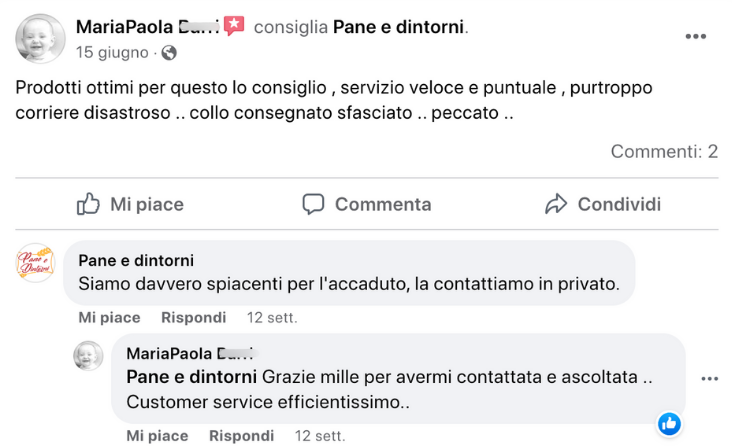Open Pane e dintorni link in post header

click(398, 27)
